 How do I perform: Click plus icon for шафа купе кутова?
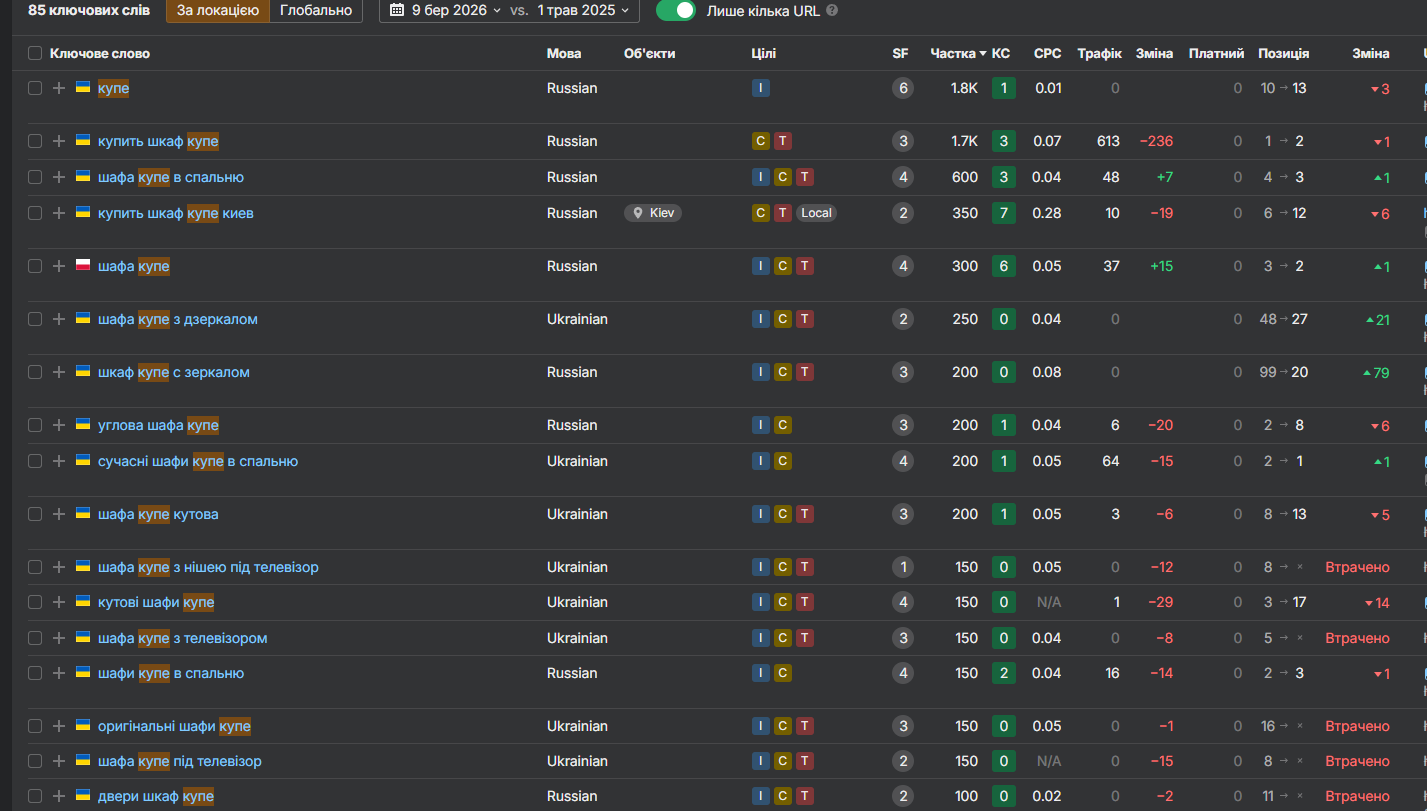click(58, 514)
